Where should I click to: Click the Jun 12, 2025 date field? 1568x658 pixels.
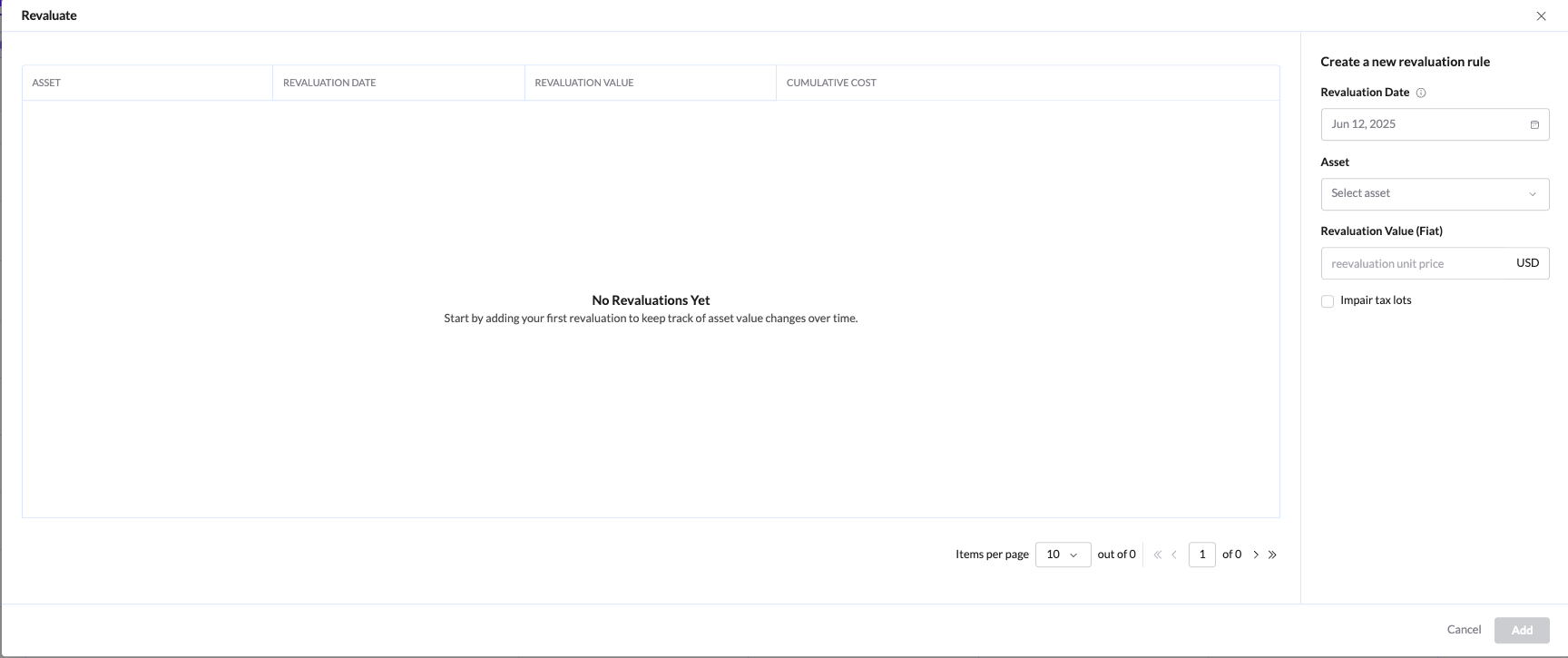1425,124
